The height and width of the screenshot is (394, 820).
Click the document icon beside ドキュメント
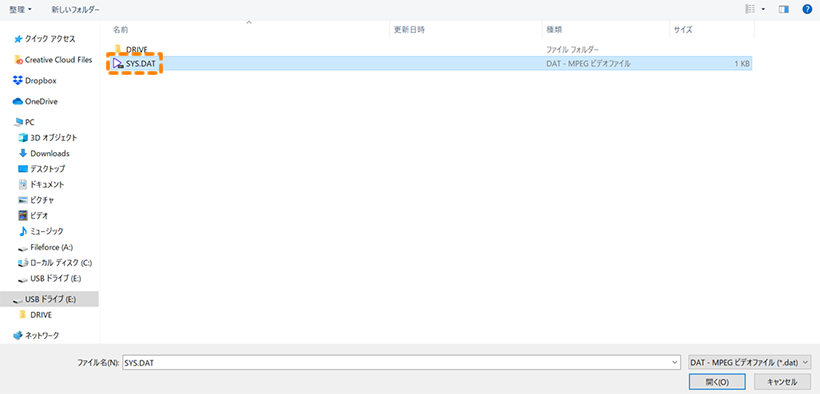22,184
